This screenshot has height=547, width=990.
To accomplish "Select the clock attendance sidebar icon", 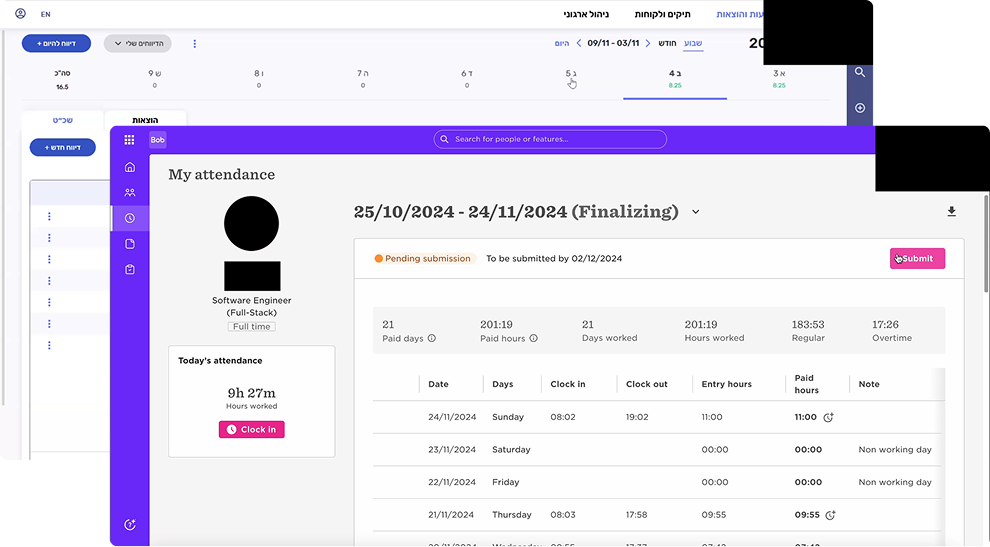I will (129, 218).
